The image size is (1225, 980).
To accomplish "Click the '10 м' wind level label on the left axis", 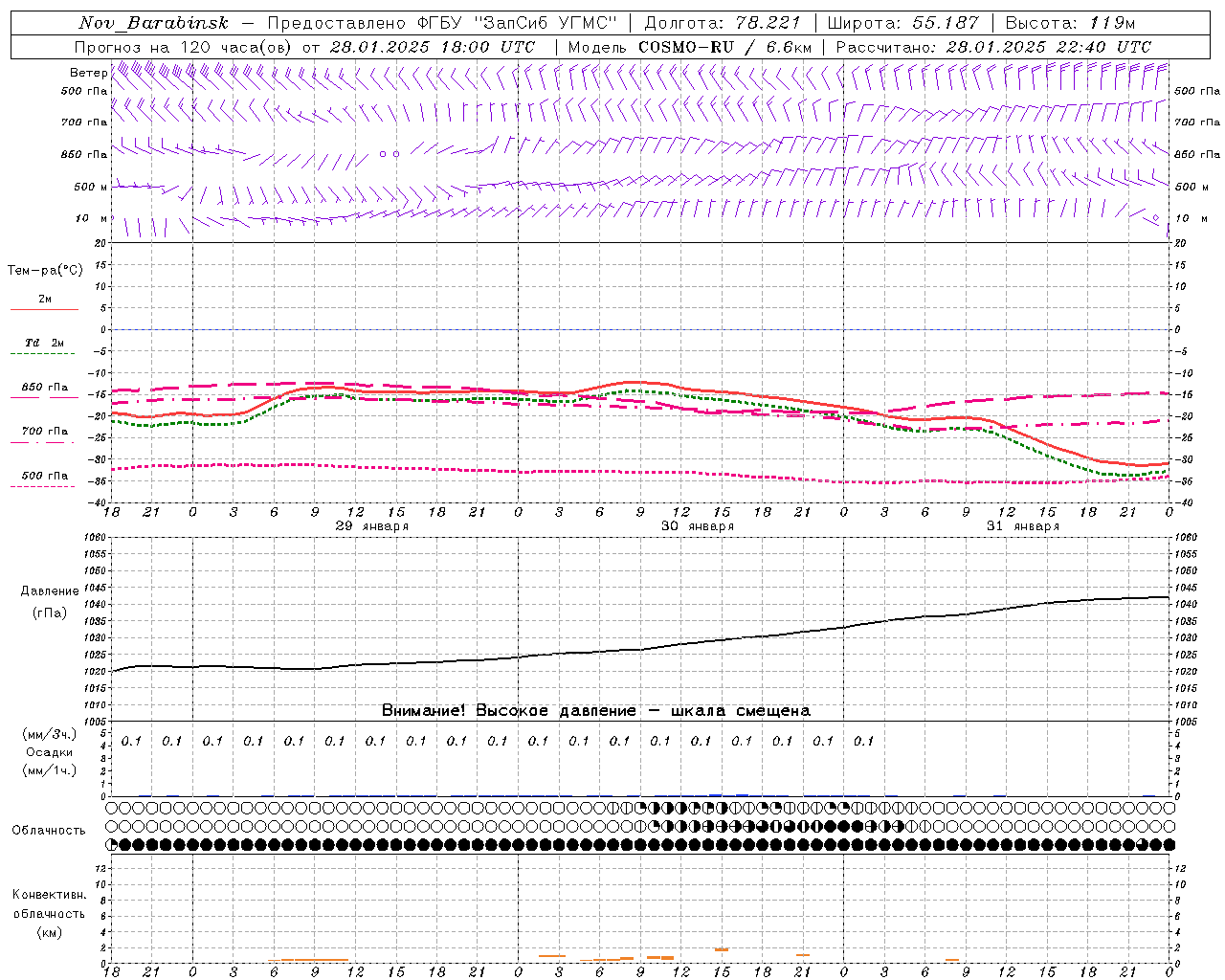I will pos(91,218).
